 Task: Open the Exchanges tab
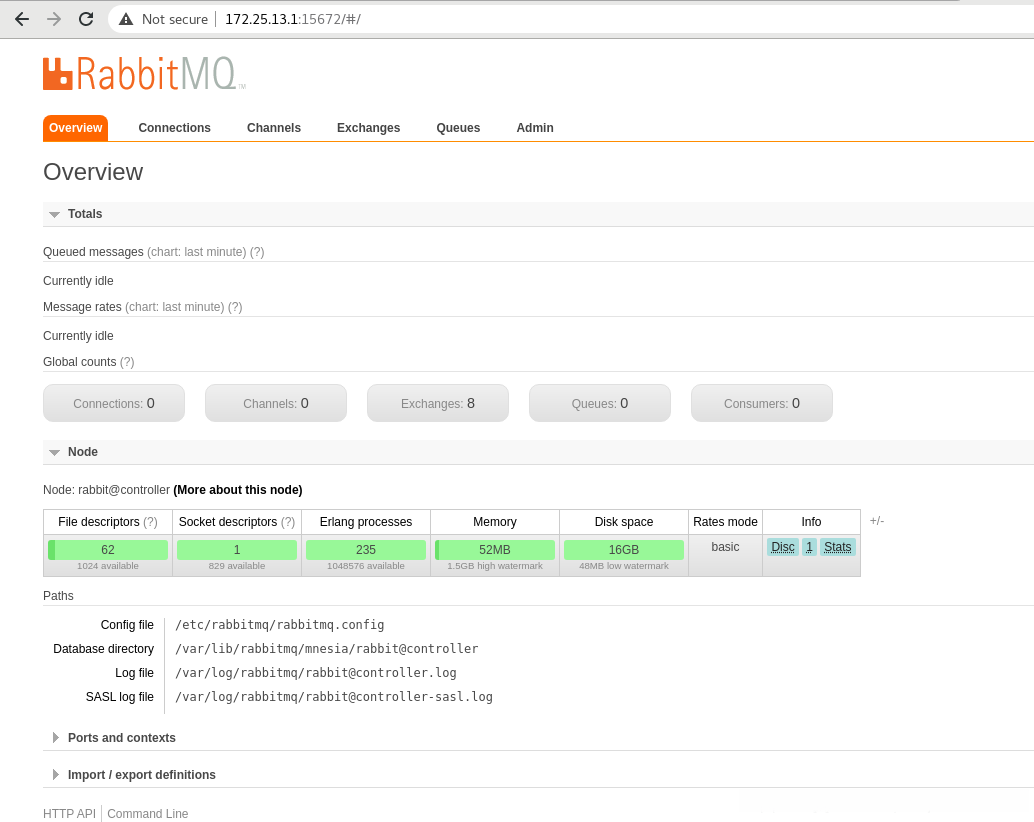point(369,128)
